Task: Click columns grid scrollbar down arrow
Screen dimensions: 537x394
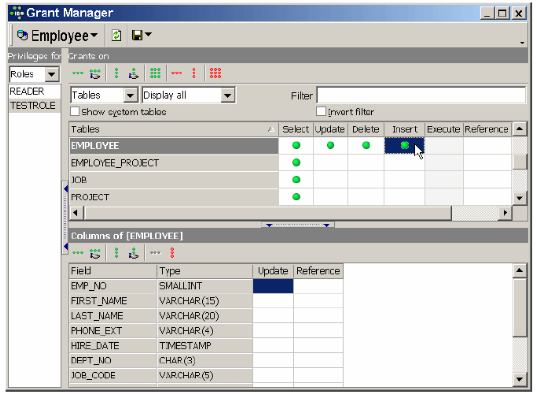Action: click(520, 379)
